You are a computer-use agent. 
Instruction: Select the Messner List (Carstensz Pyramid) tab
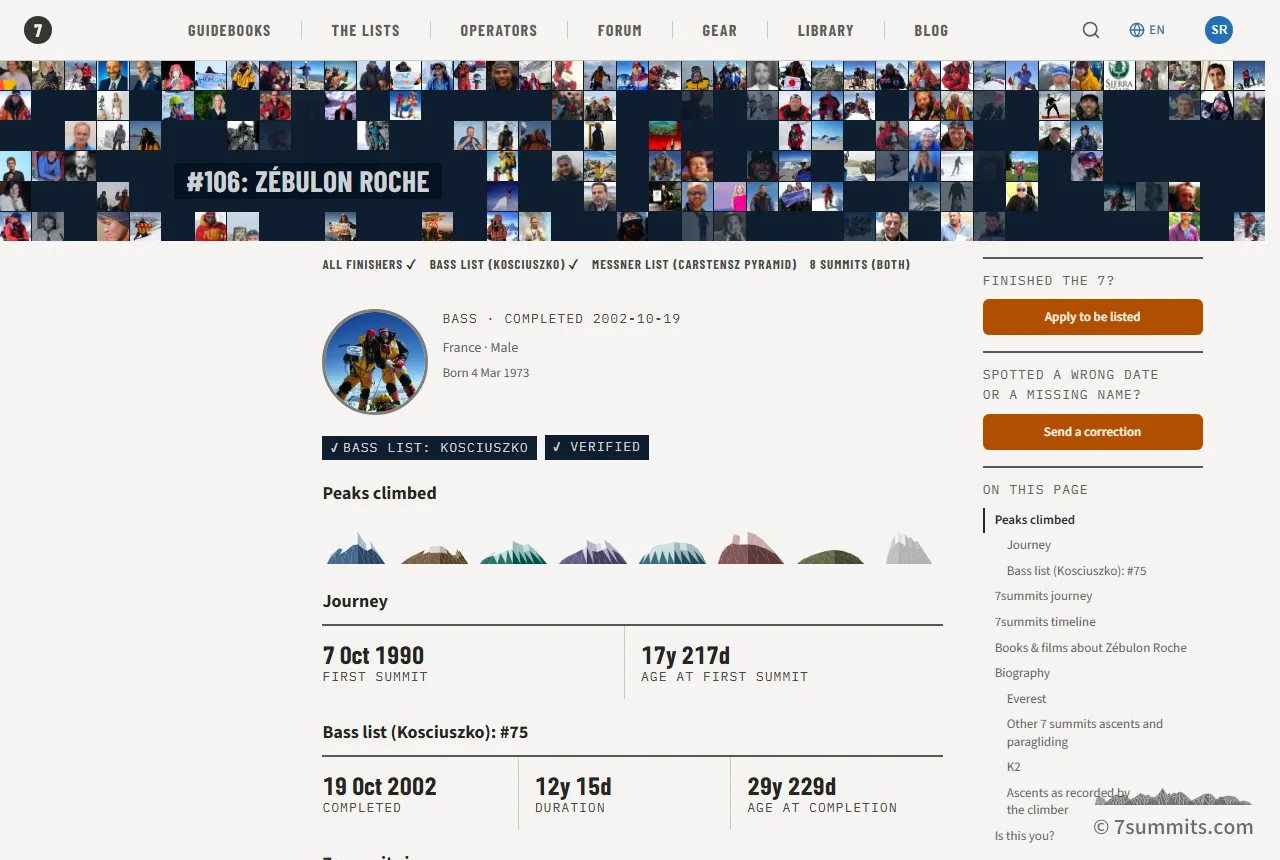(x=694, y=265)
